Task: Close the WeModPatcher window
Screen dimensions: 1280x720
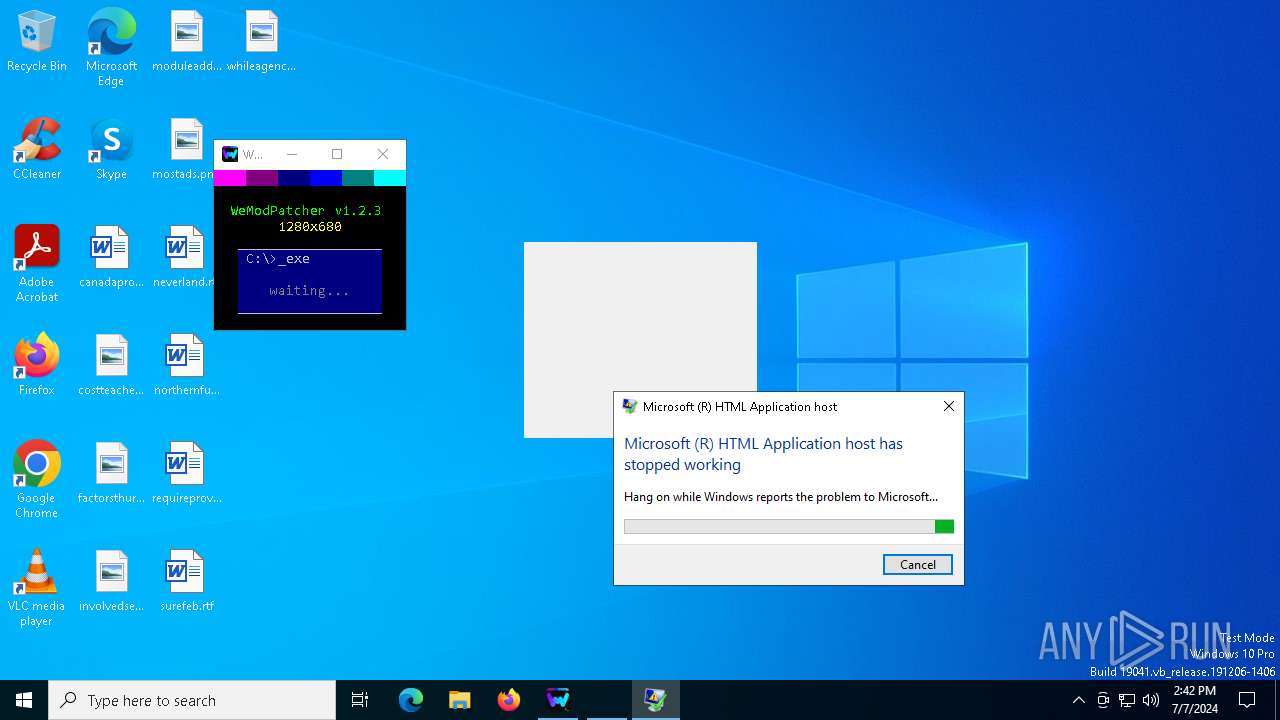Action: click(x=383, y=154)
